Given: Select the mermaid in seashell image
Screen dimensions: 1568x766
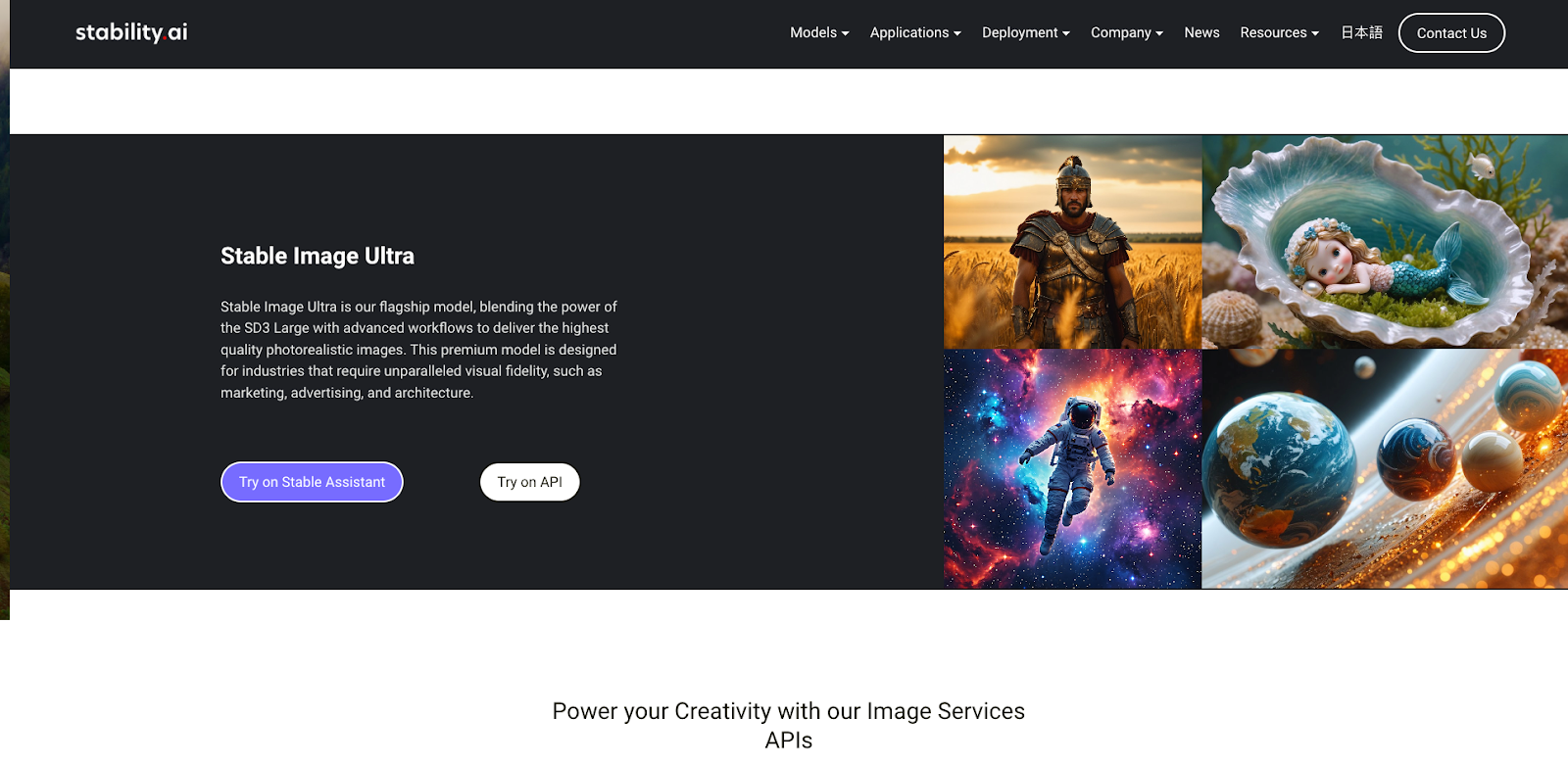Looking at the screenshot, I should coord(1384,242).
